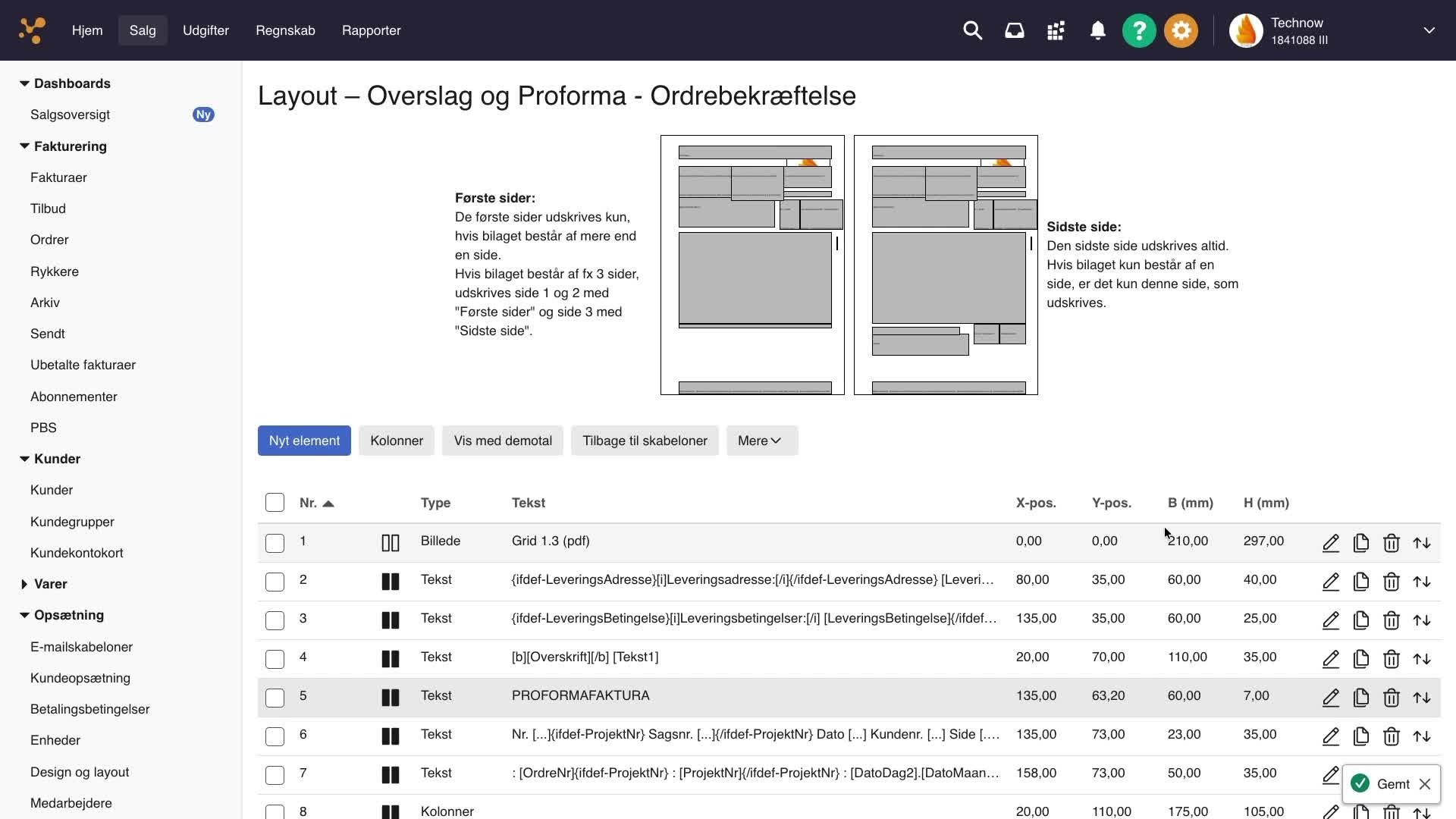Screen dimensions: 1456x819
Task: Move row 2 using up-down arrows
Action: pos(1421,582)
